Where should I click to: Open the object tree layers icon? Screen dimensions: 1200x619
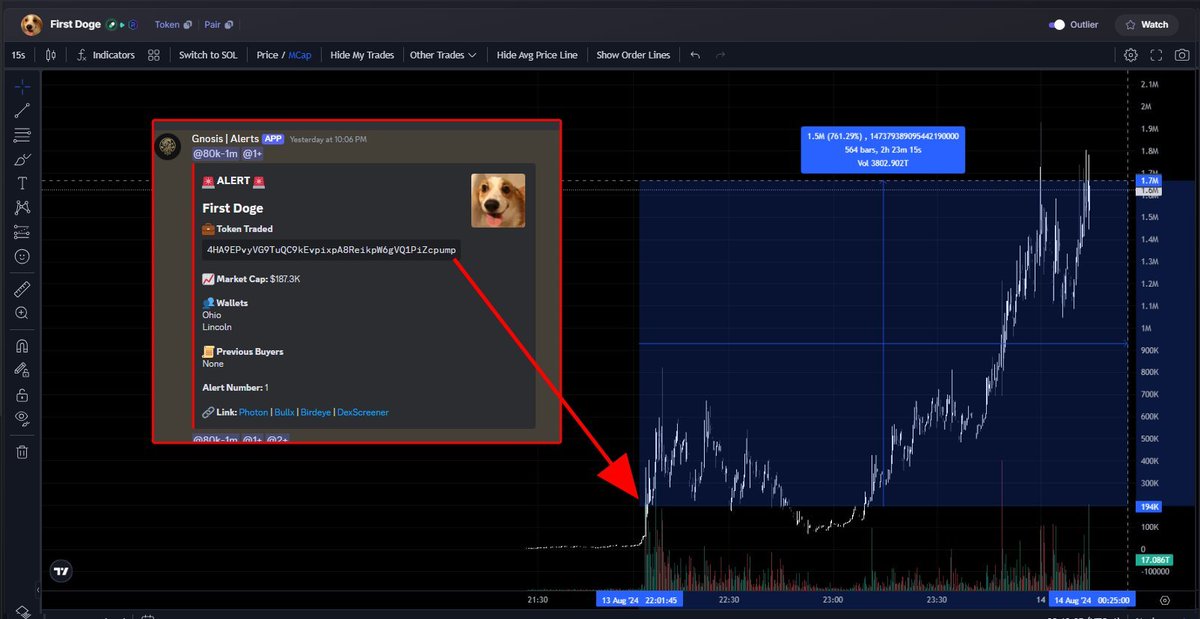pos(22,611)
